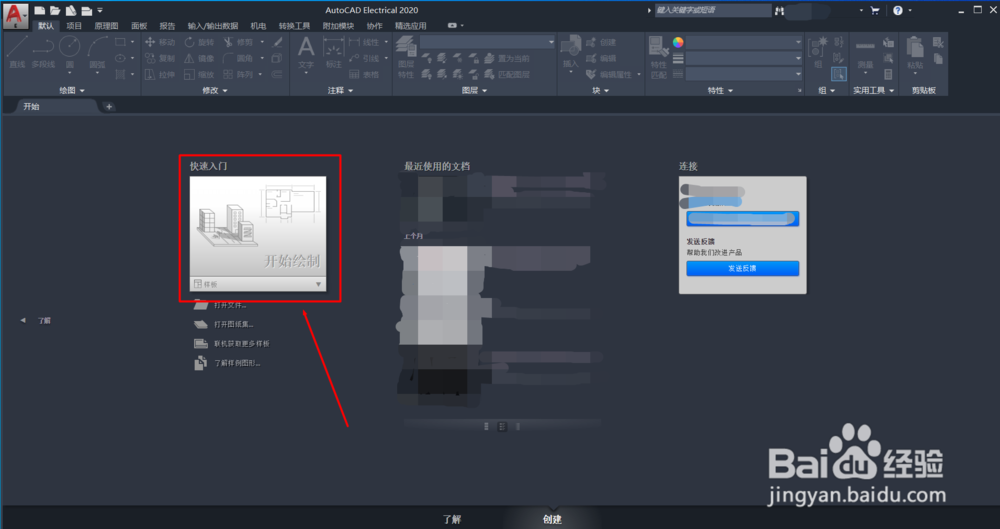Click the 开始绘制 start drawing thumbnail

[x=258, y=227]
